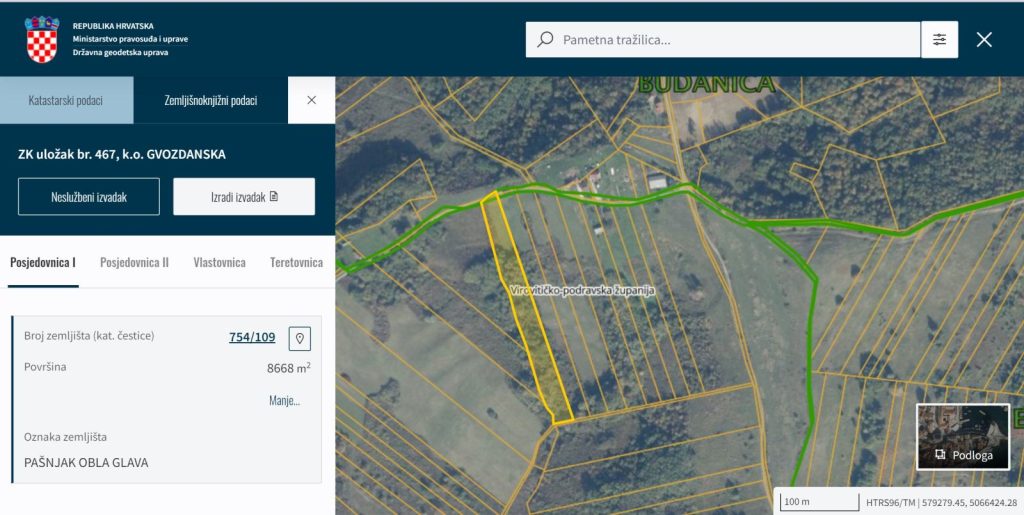Viewport: 1024px width, 515px height.
Task: Close the land data side panel
Action: [311, 100]
